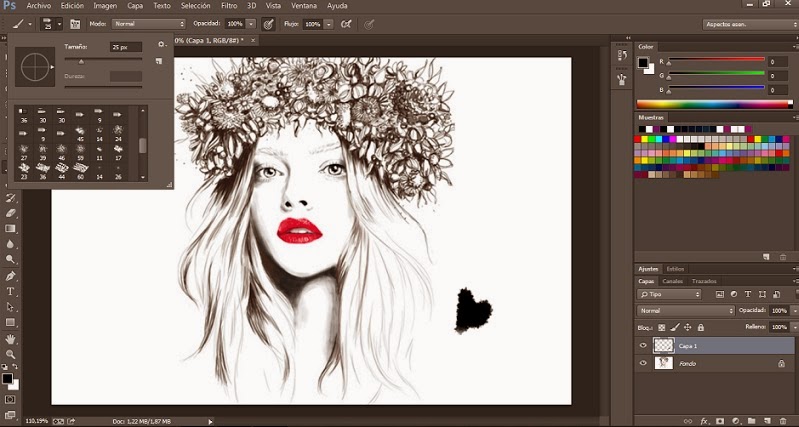Screen dimensions: 799x427
Task: Switch to the Estilos panel tab
Action: (676, 268)
